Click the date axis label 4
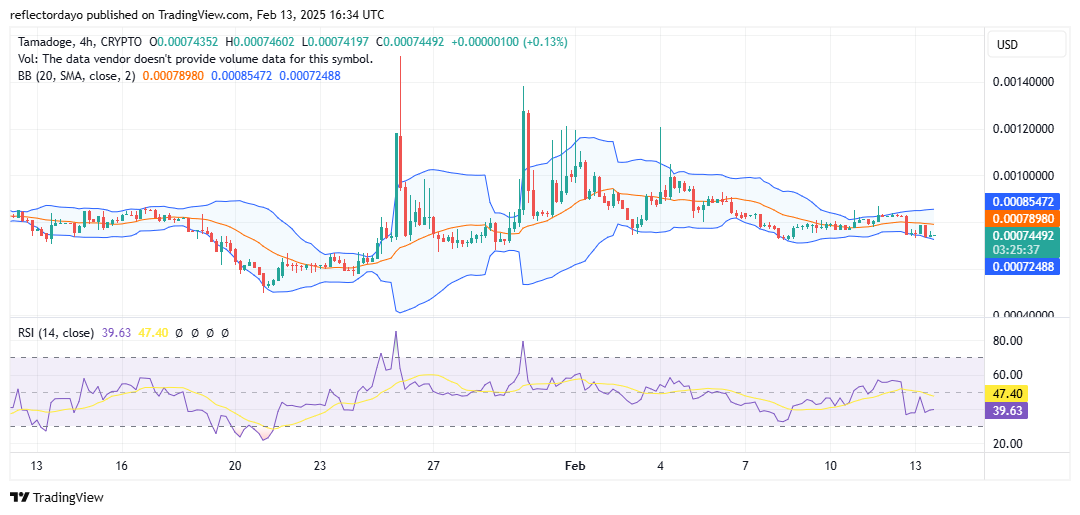The image size is (1080, 515). pyautogui.click(x=661, y=466)
